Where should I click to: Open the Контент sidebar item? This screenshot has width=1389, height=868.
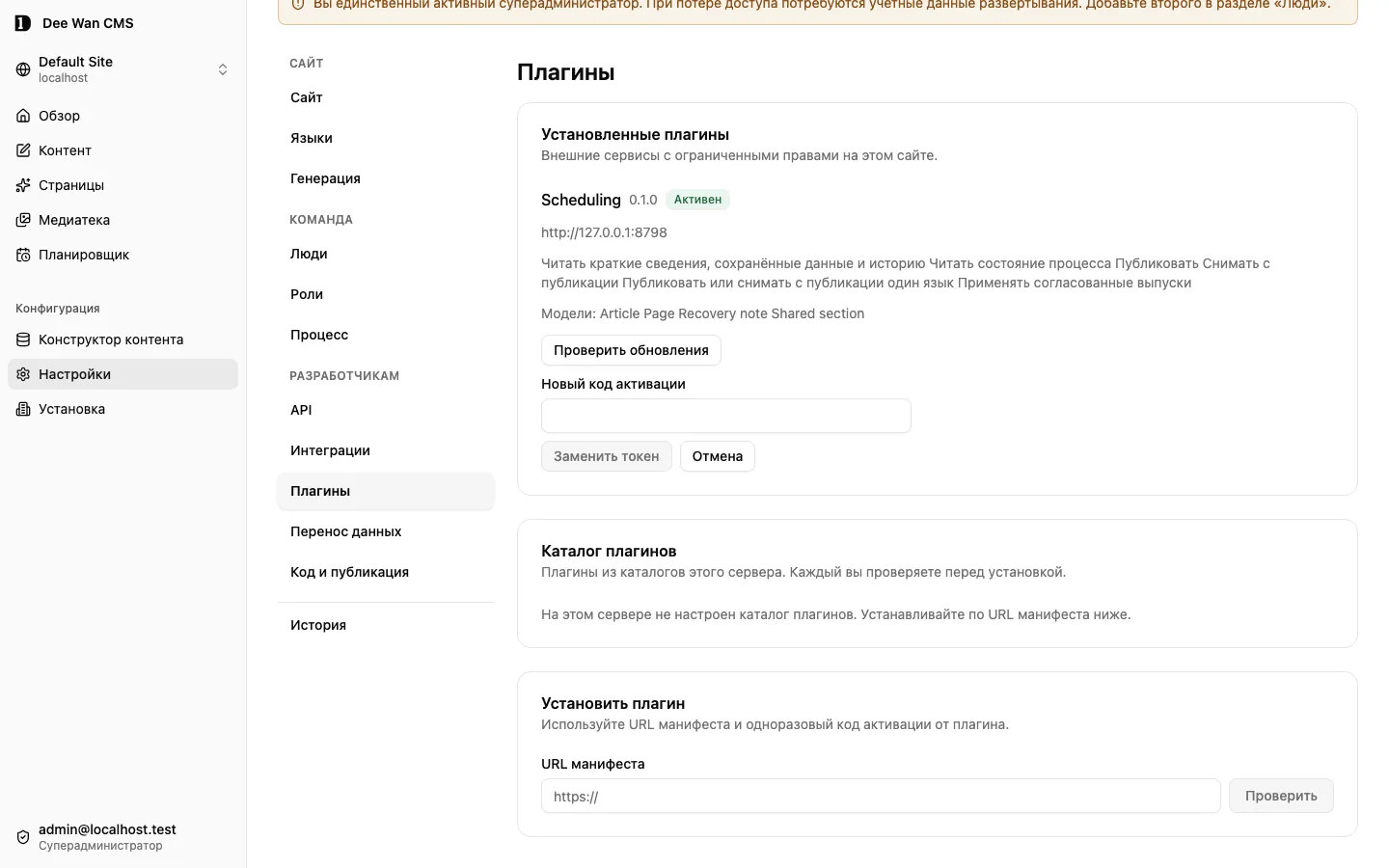point(123,150)
